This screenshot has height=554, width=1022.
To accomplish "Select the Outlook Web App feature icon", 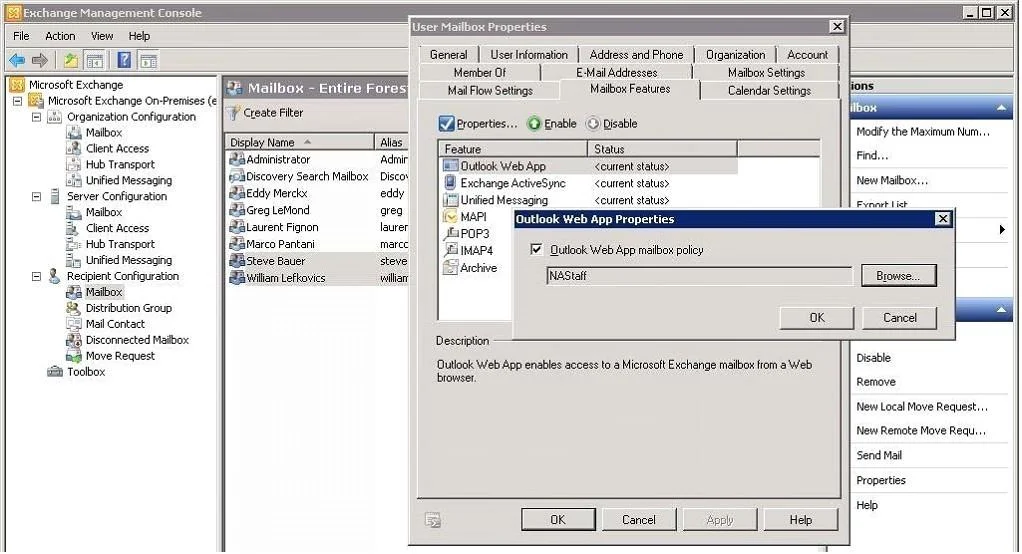I will (450, 166).
